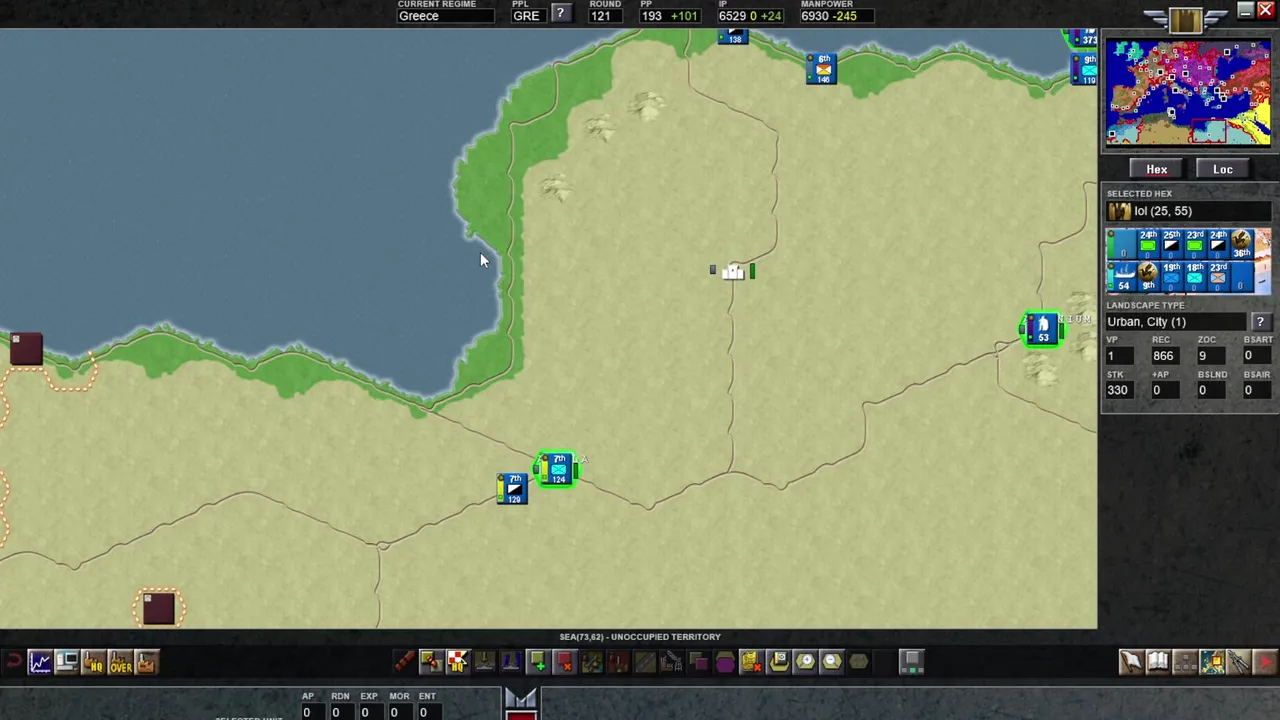Click the zoom out hex icon
Viewport: 1280px width, 720px height.
(831, 662)
